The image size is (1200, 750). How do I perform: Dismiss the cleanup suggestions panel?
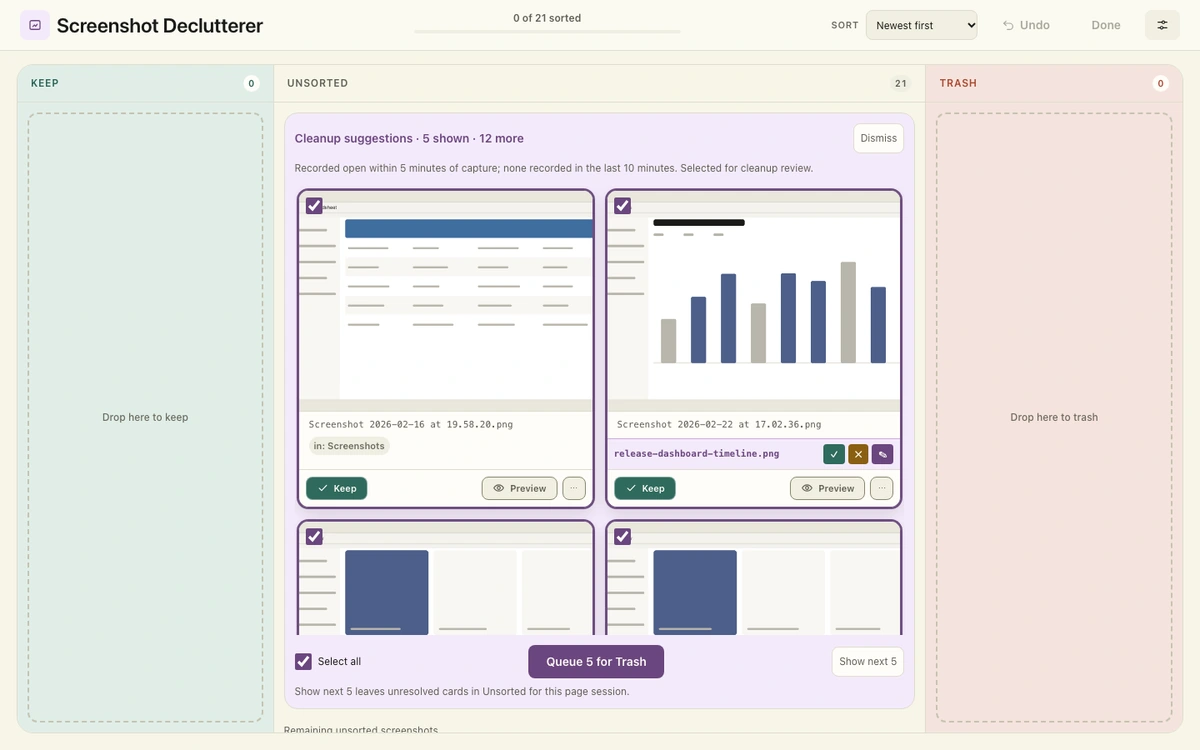tap(878, 138)
